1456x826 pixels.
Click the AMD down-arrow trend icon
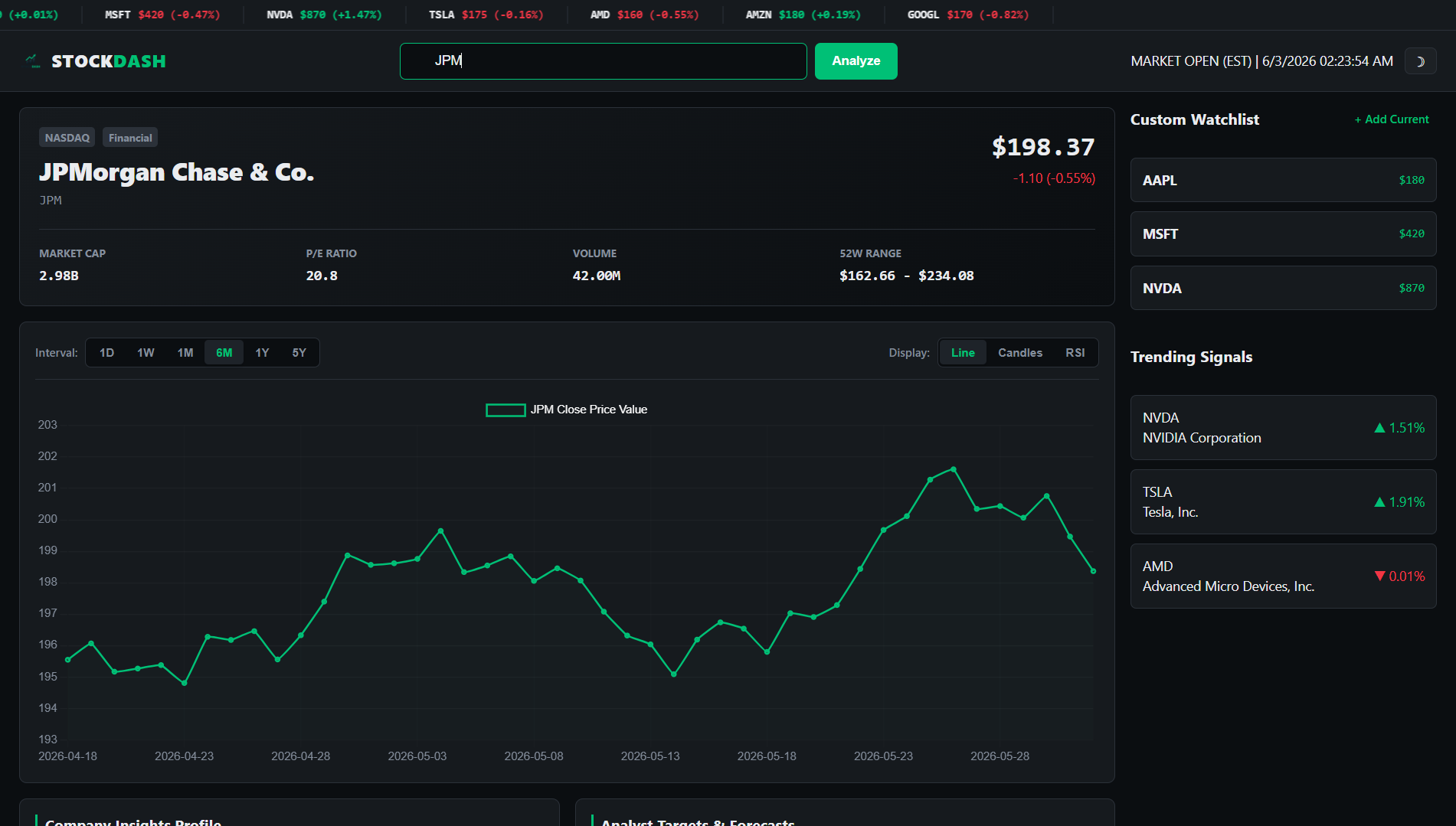point(1379,576)
